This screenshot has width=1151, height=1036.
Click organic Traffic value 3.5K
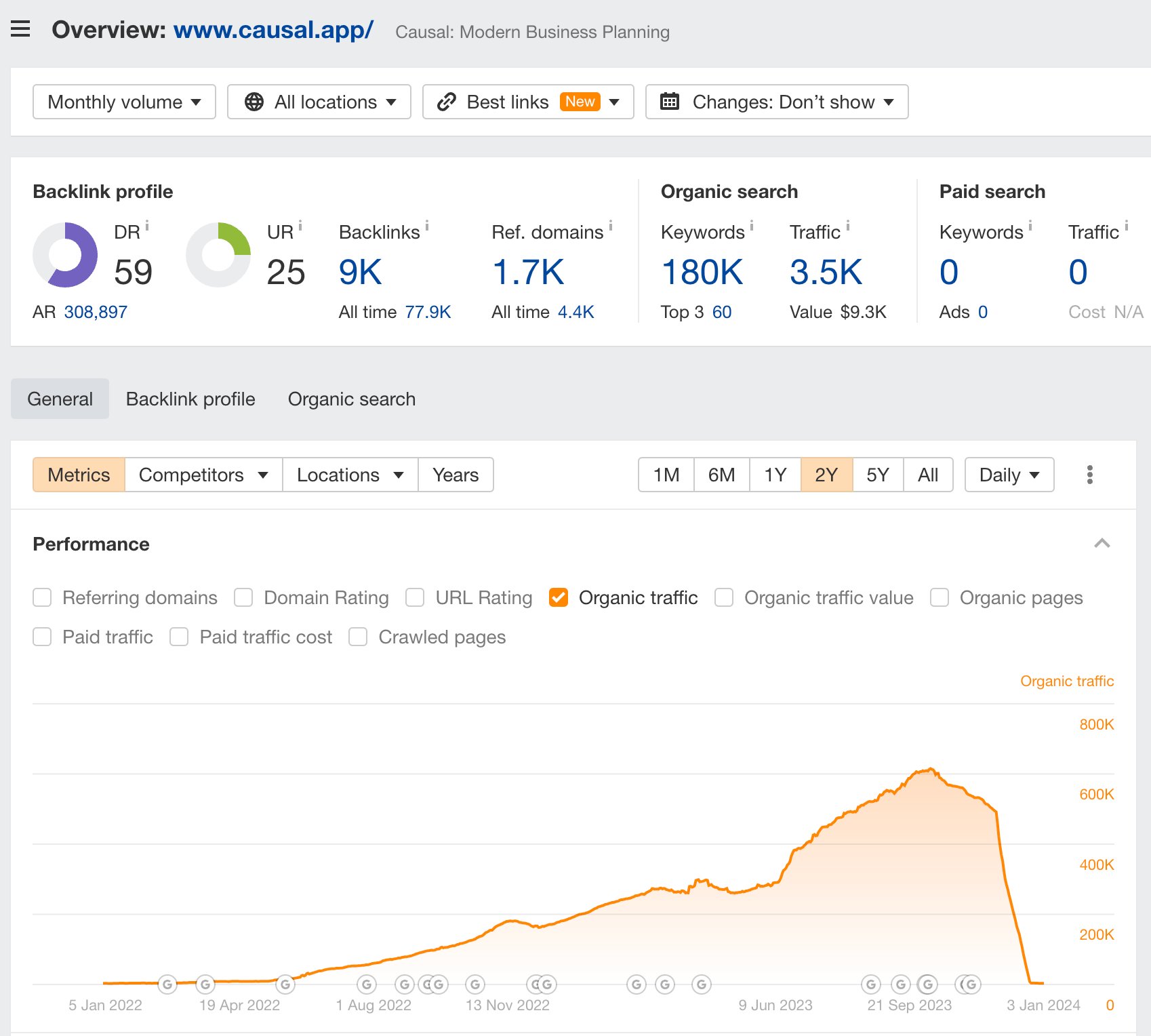pos(826,272)
